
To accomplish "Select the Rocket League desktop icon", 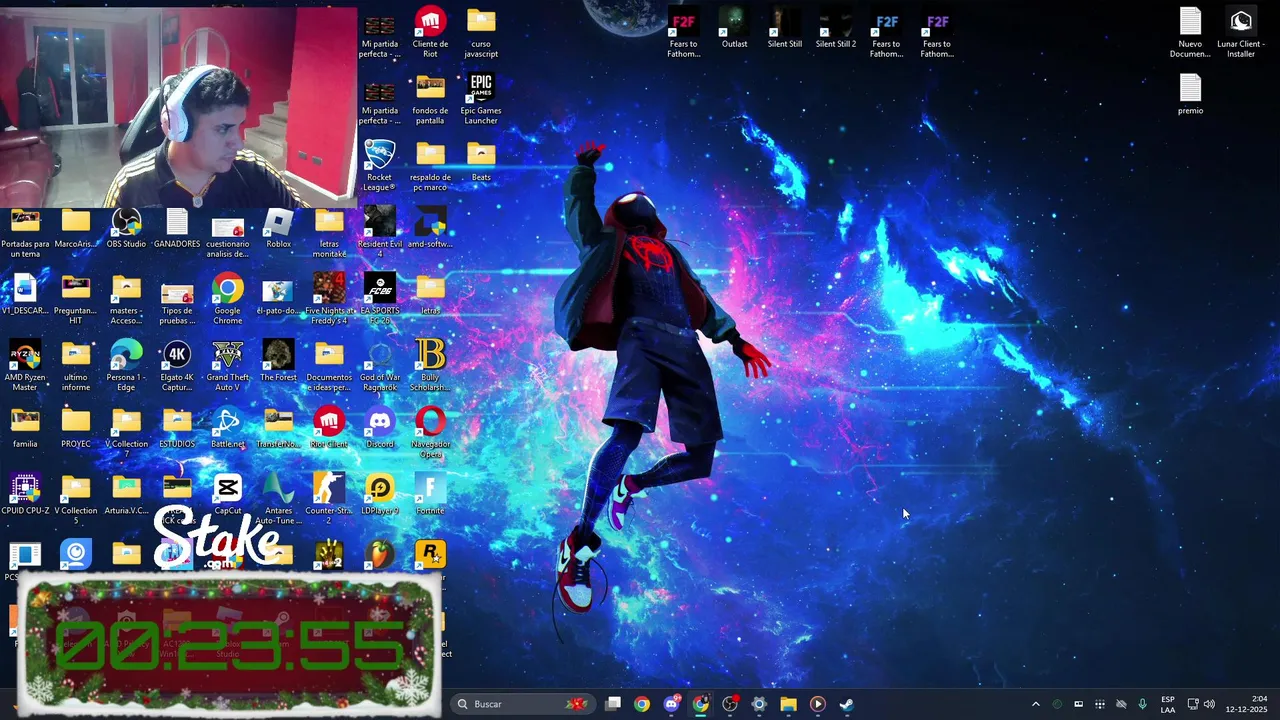I will coord(379,166).
